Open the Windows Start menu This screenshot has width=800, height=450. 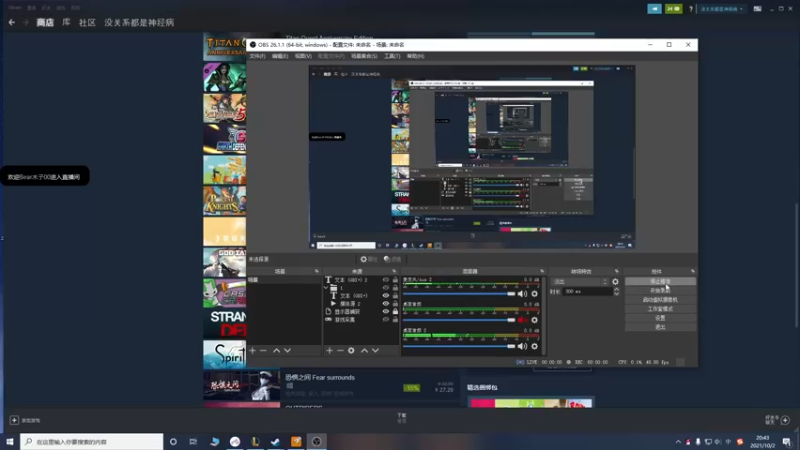click(x=10, y=441)
